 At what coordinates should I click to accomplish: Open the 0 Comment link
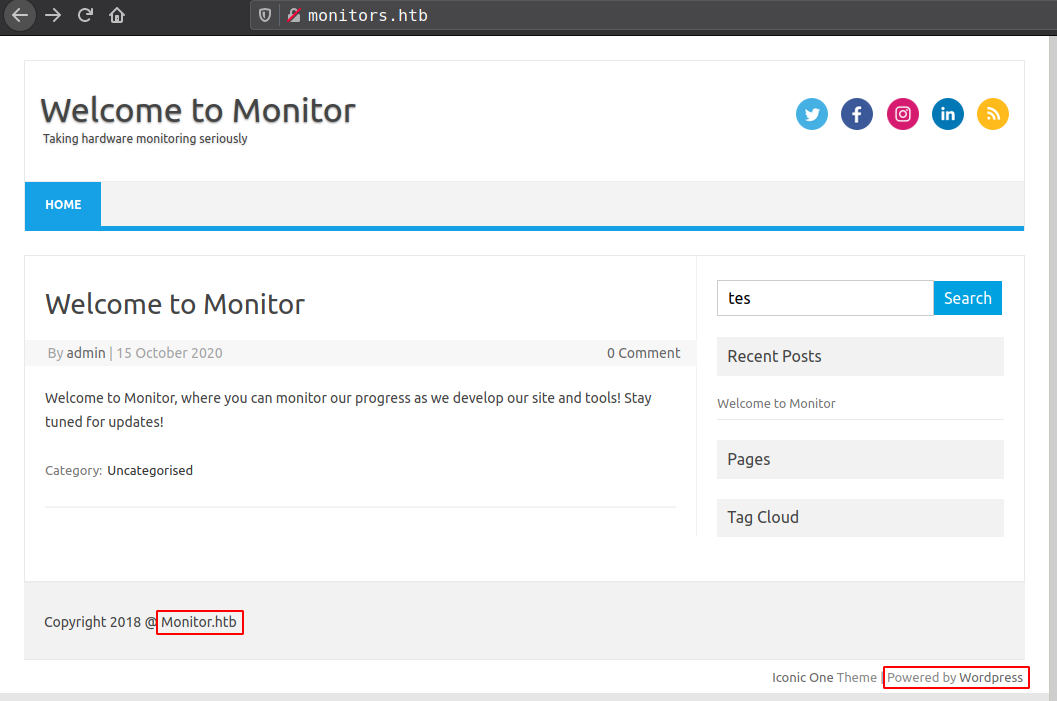coord(643,353)
